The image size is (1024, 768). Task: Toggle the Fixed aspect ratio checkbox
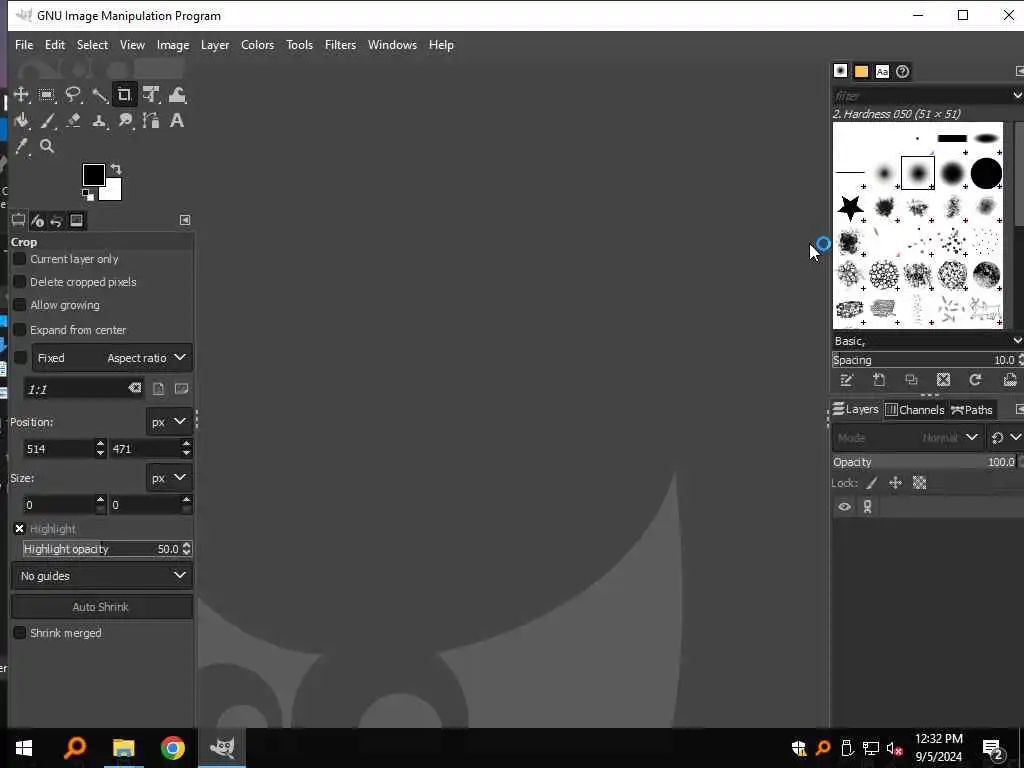20,358
